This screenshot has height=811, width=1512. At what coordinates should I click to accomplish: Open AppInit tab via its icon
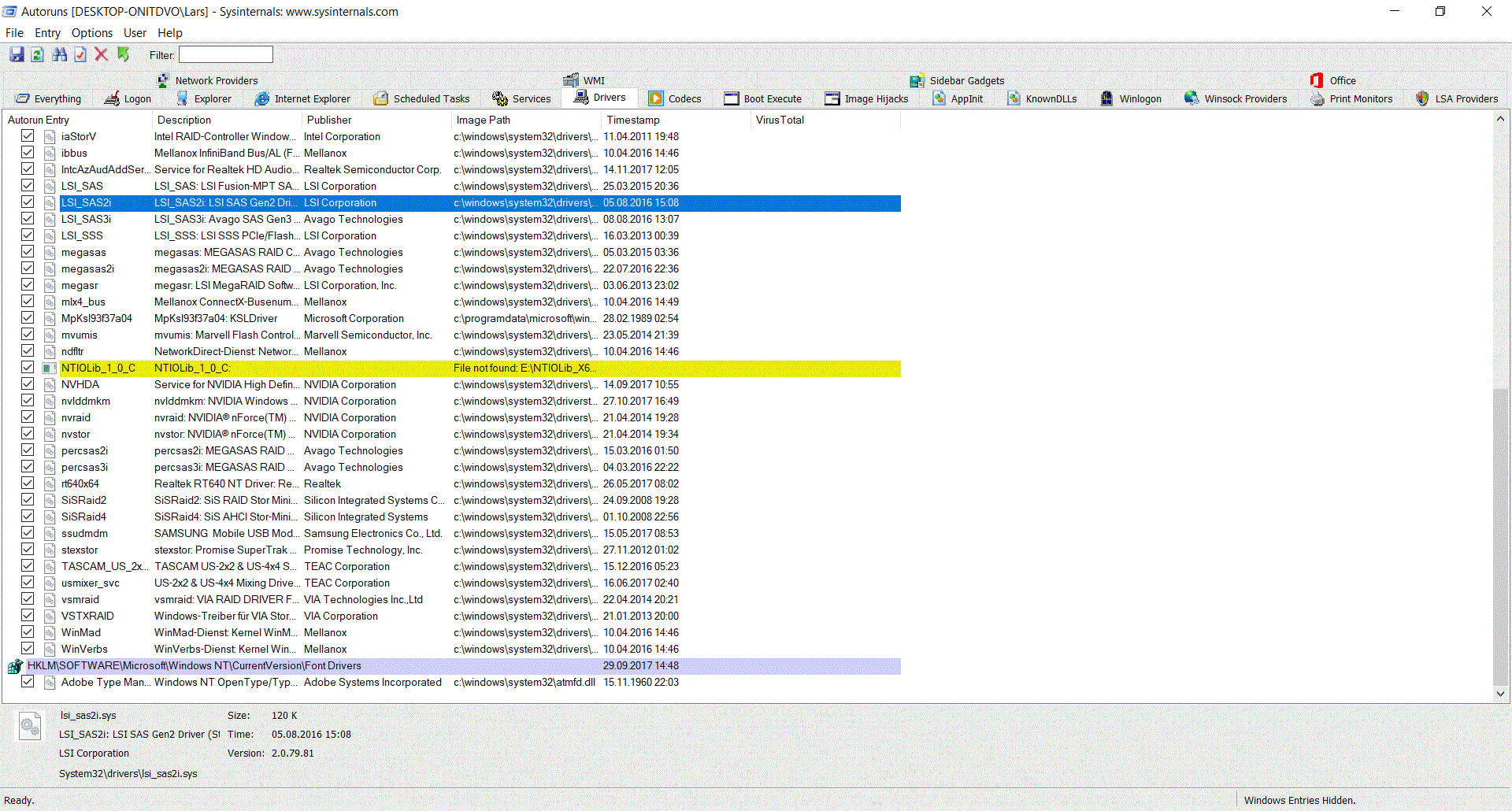(939, 98)
